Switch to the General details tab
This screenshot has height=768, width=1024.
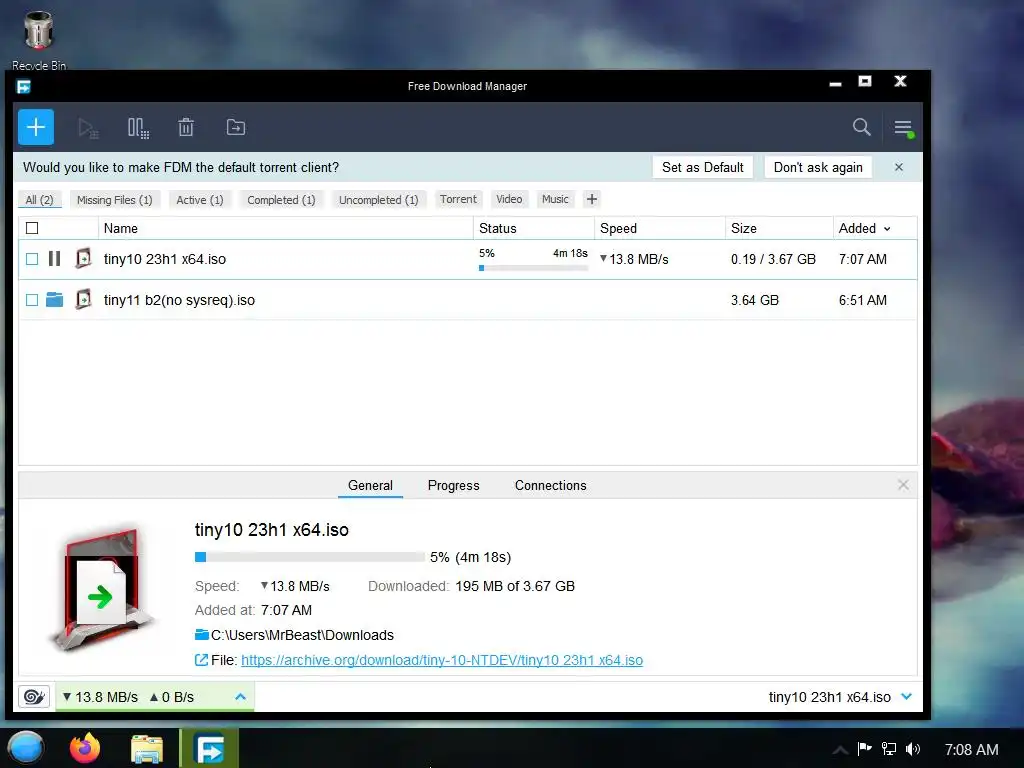tap(370, 485)
